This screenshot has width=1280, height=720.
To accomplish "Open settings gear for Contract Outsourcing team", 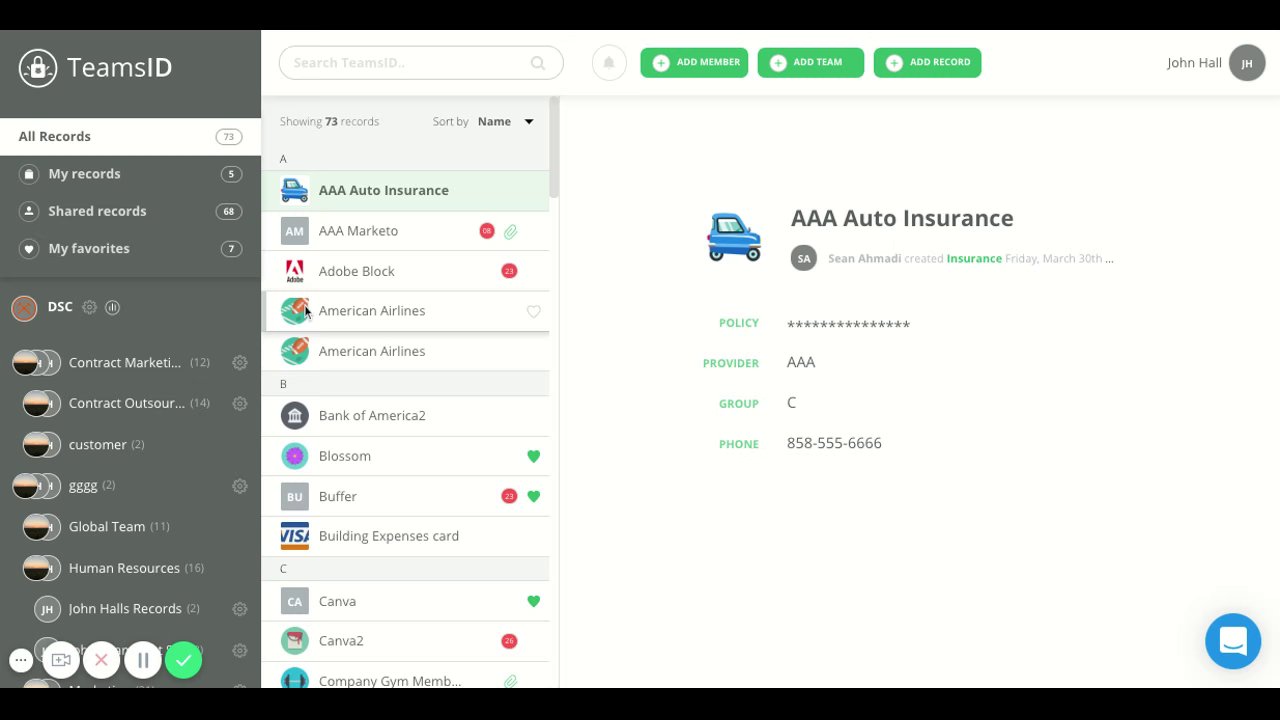I will pos(240,404).
